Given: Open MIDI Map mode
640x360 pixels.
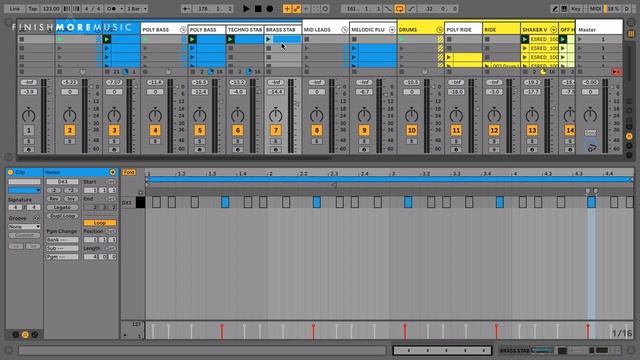Looking at the screenshot, I should pos(596,9).
